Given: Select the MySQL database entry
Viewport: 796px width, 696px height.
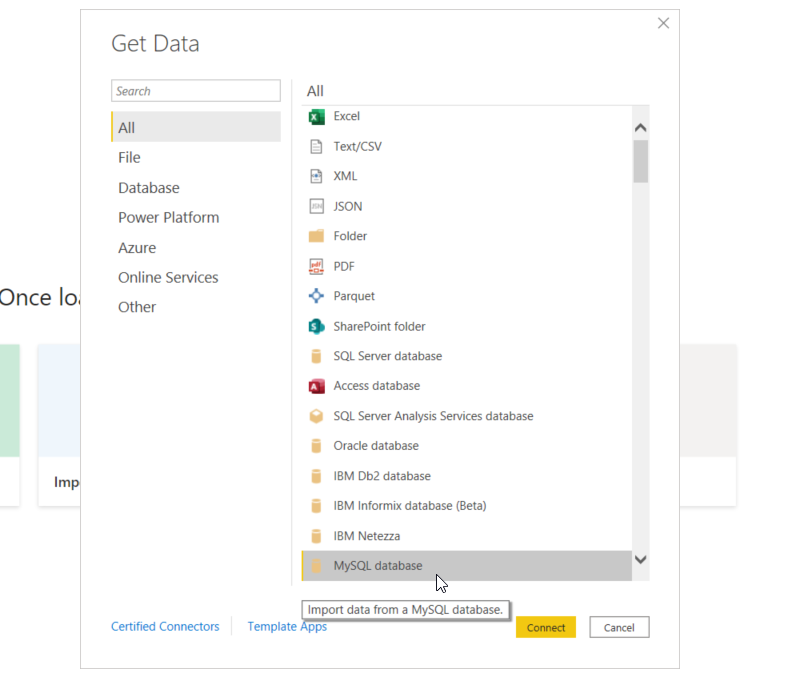Looking at the screenshot, I should (467, 566).
